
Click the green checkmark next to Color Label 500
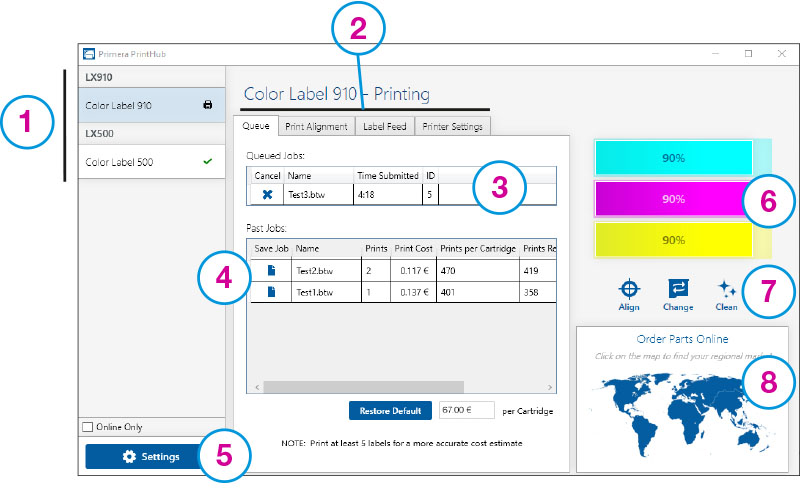click(x=208, y=161)
